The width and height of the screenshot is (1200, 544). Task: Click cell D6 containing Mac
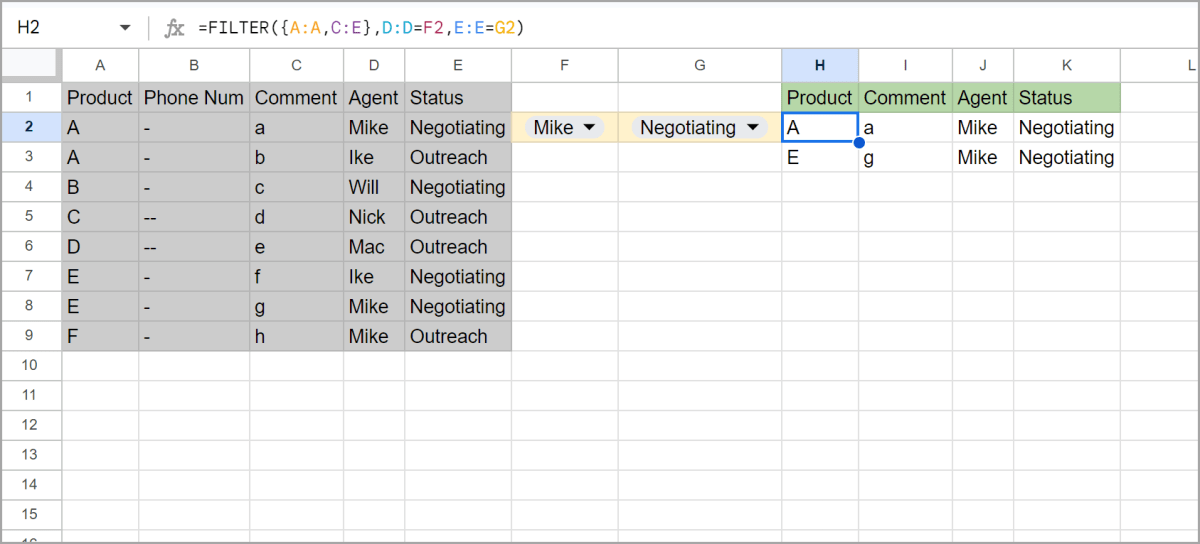[374, 247]
